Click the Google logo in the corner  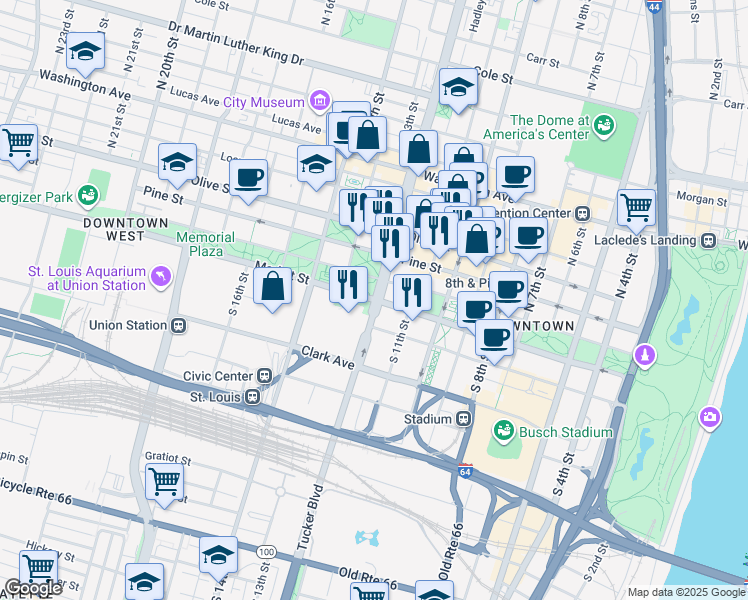tap(33, 588)
